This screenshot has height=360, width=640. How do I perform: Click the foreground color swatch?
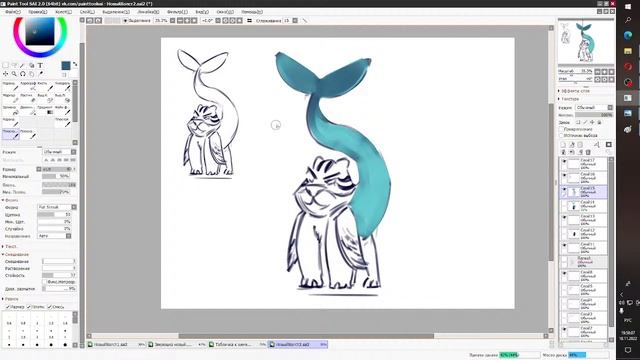point(66,65)
